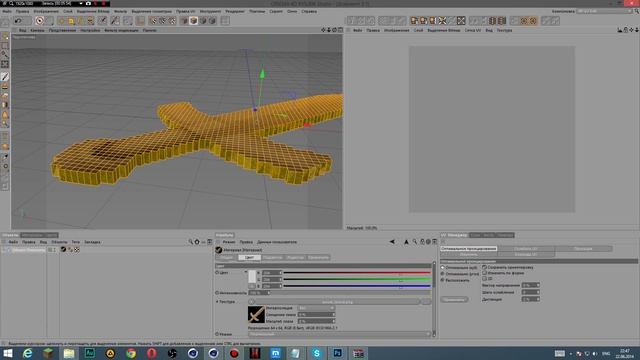Open the 'Правка UV' menu

coord(186,11)
